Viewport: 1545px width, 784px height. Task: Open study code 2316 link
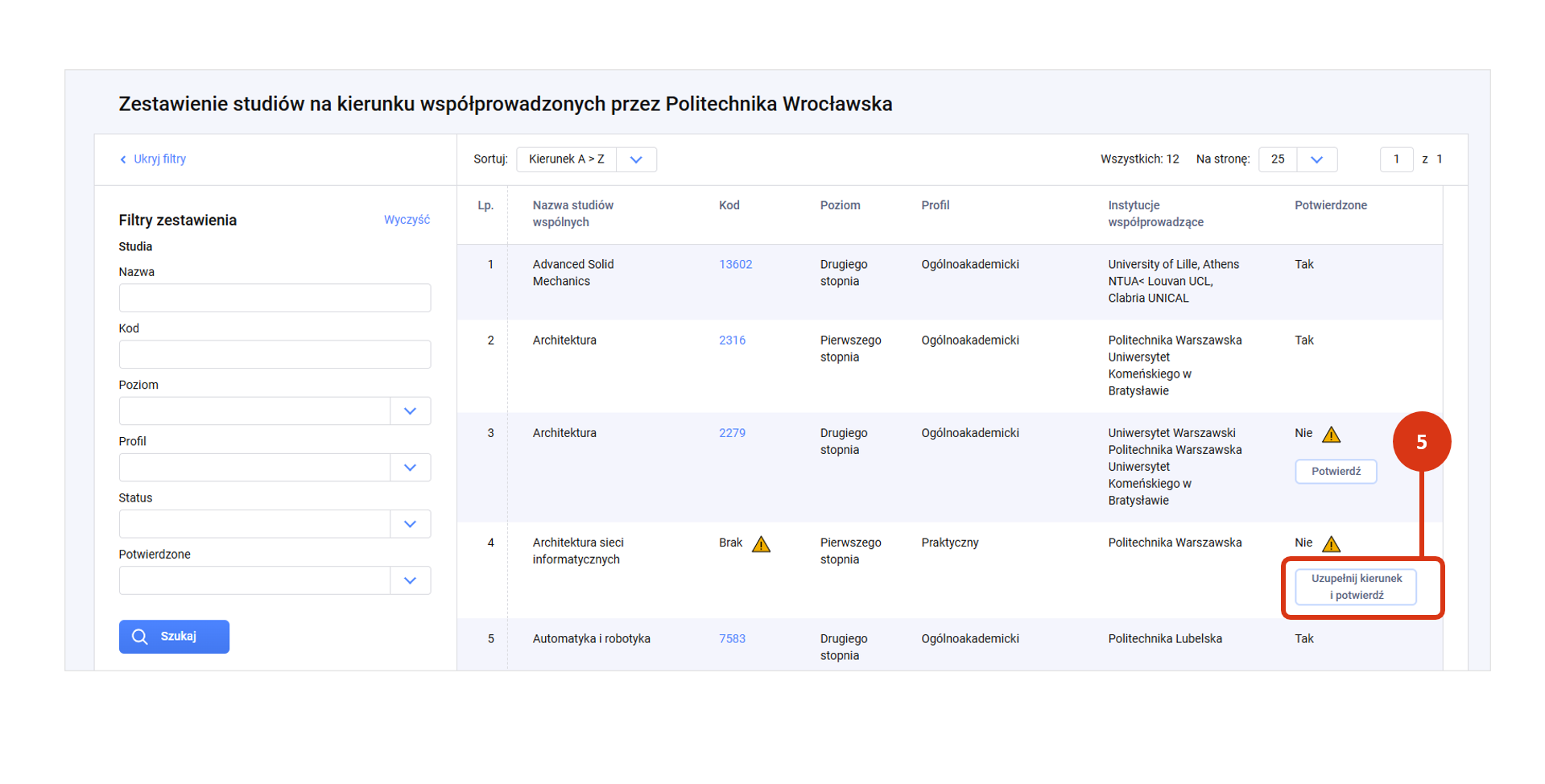733,340
